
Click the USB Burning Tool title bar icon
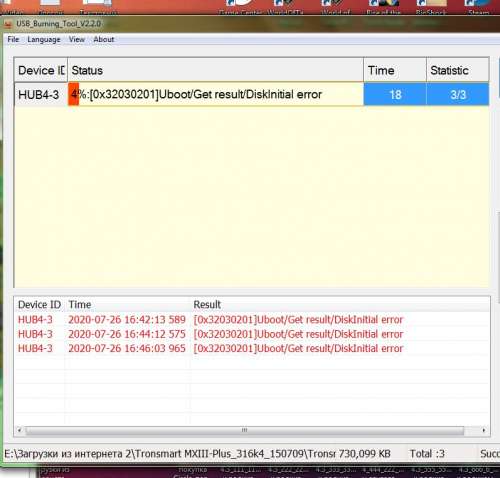pyautogui.click(x=8, y=24)
